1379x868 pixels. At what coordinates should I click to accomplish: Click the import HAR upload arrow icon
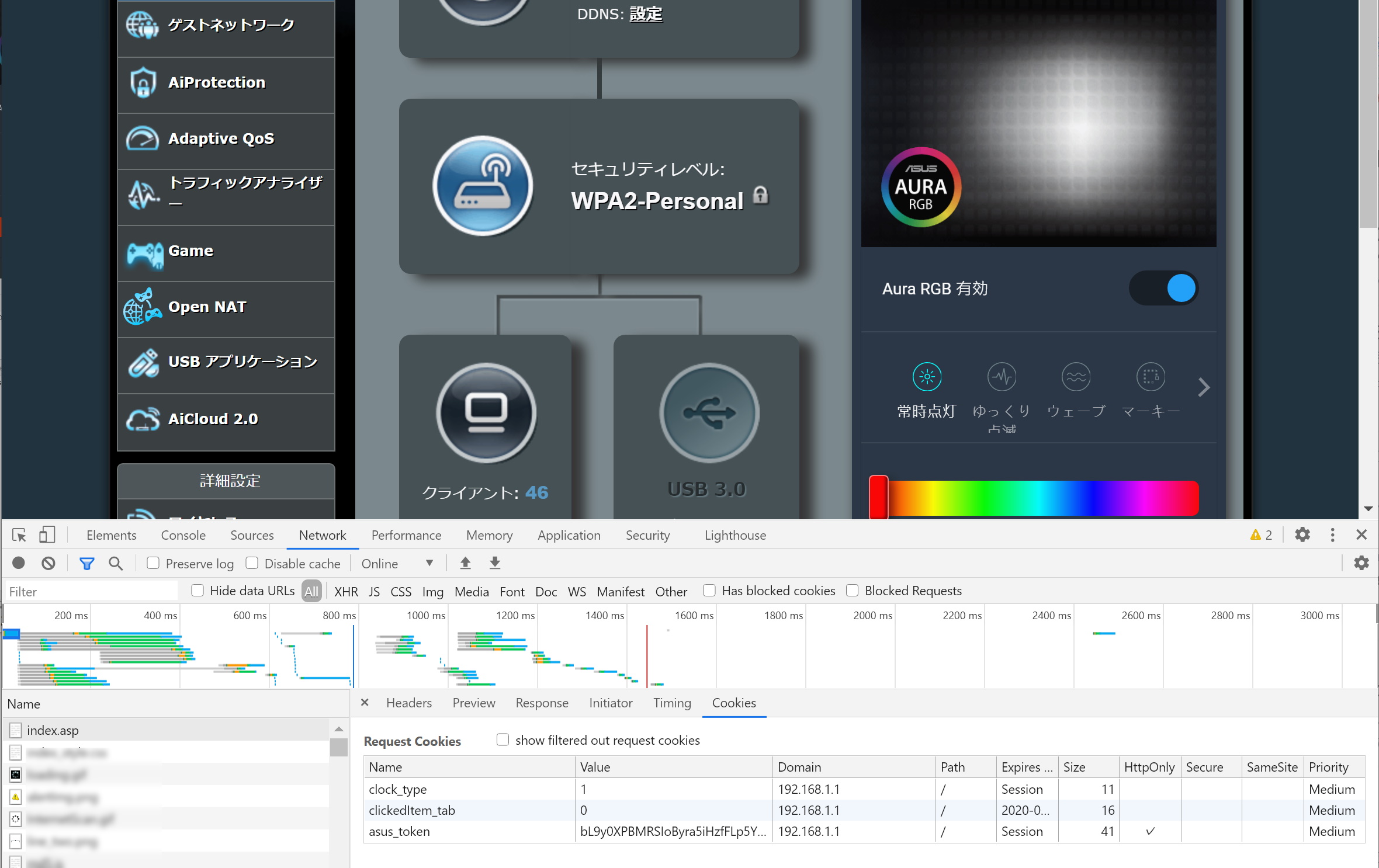coord(465,563)
